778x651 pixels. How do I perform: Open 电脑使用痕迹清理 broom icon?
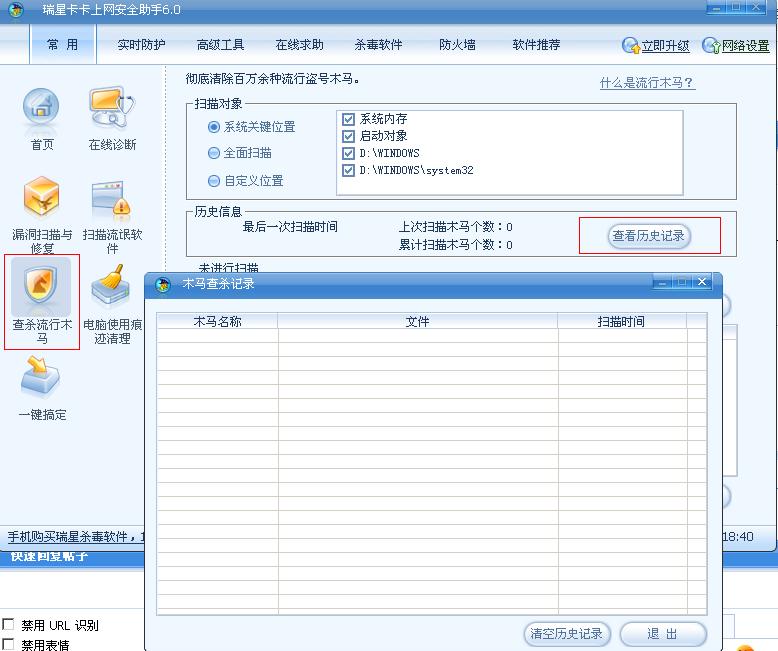(x=111, y=284)
